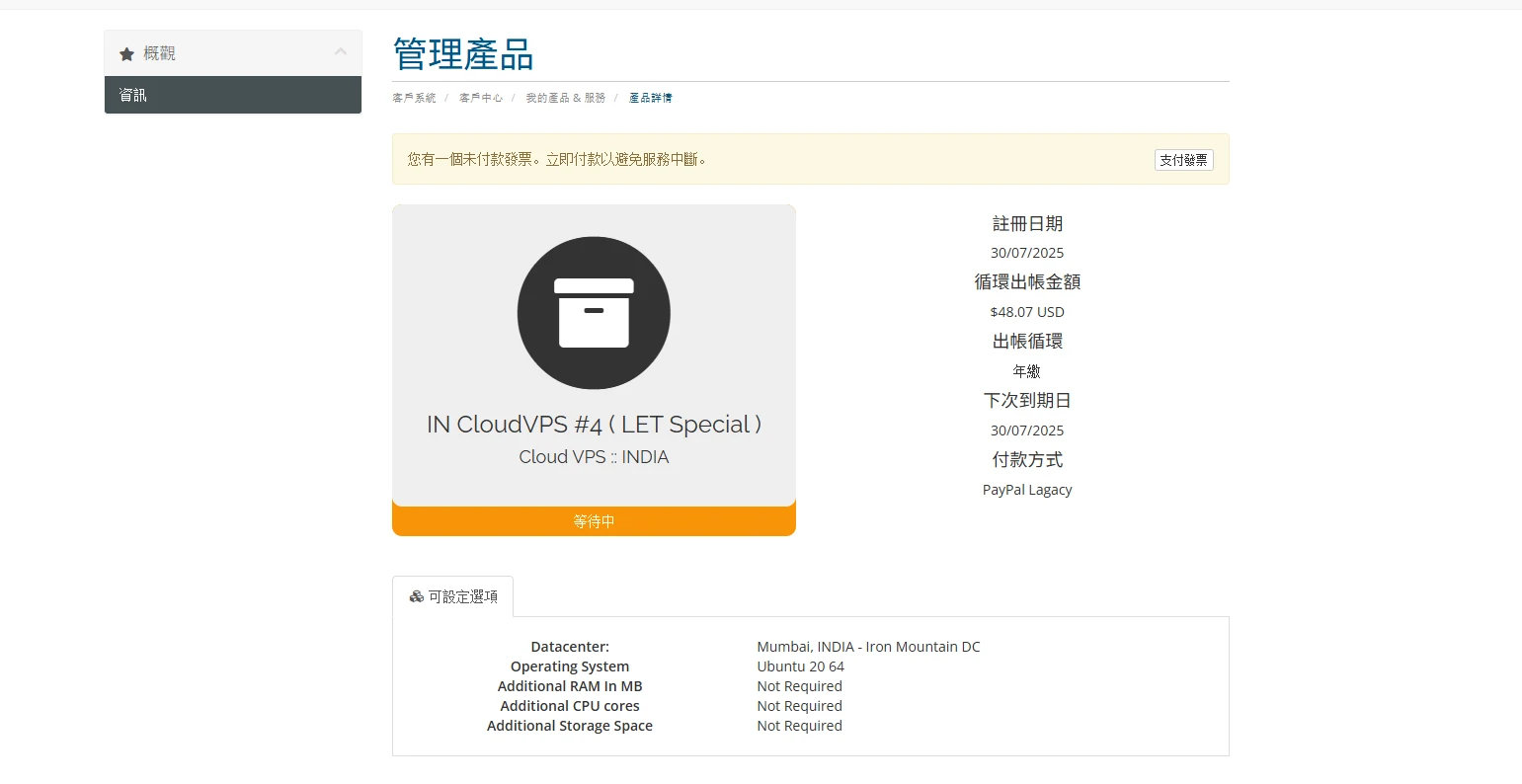Navigate to 我的產品 & 服務 breadcrumb
This screenshot has width=1522, height=784.
pos(565,98)
